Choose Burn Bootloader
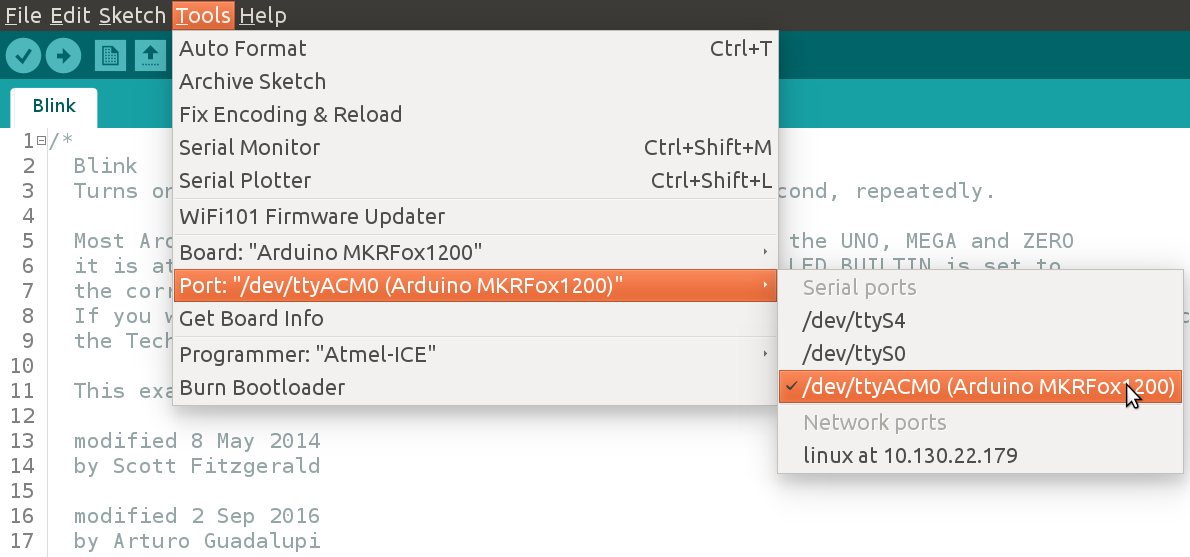 pos(475,388)
